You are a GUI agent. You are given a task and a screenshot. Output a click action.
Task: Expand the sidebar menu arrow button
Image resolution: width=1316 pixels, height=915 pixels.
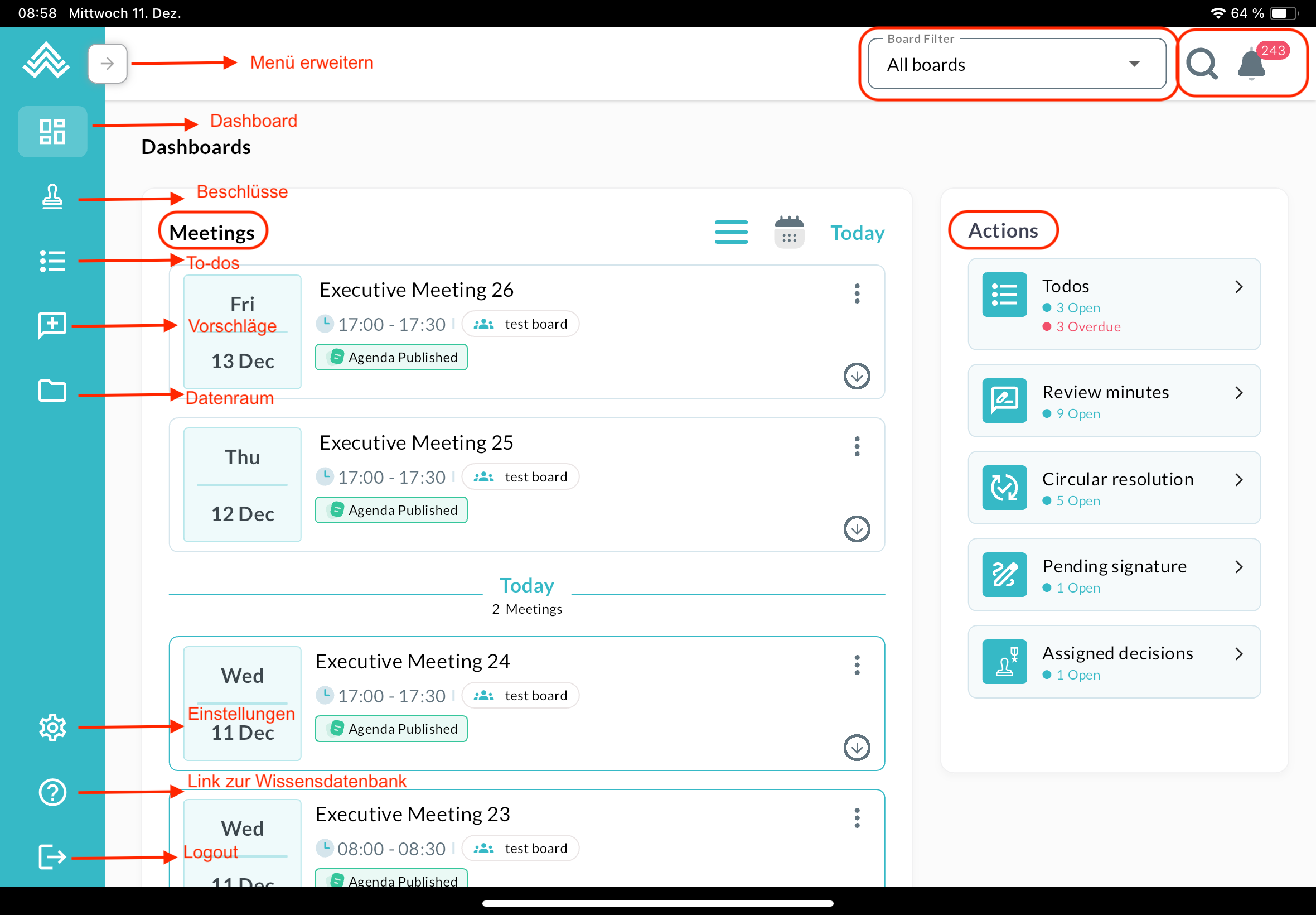107,64
